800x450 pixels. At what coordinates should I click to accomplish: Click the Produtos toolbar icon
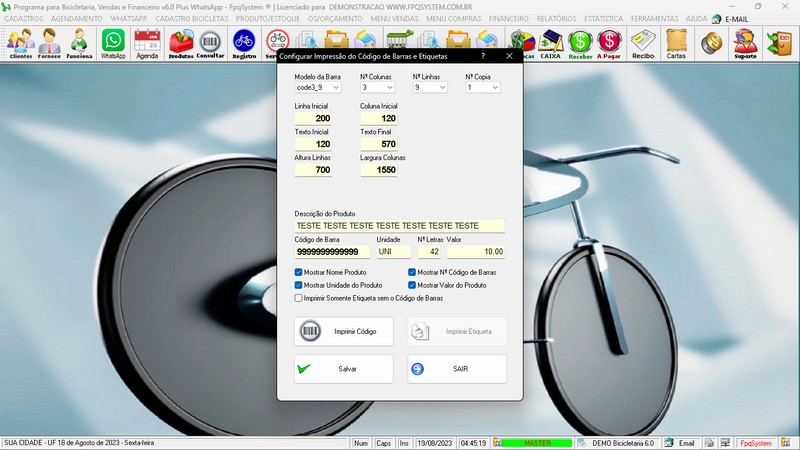[x=181, y=43]
